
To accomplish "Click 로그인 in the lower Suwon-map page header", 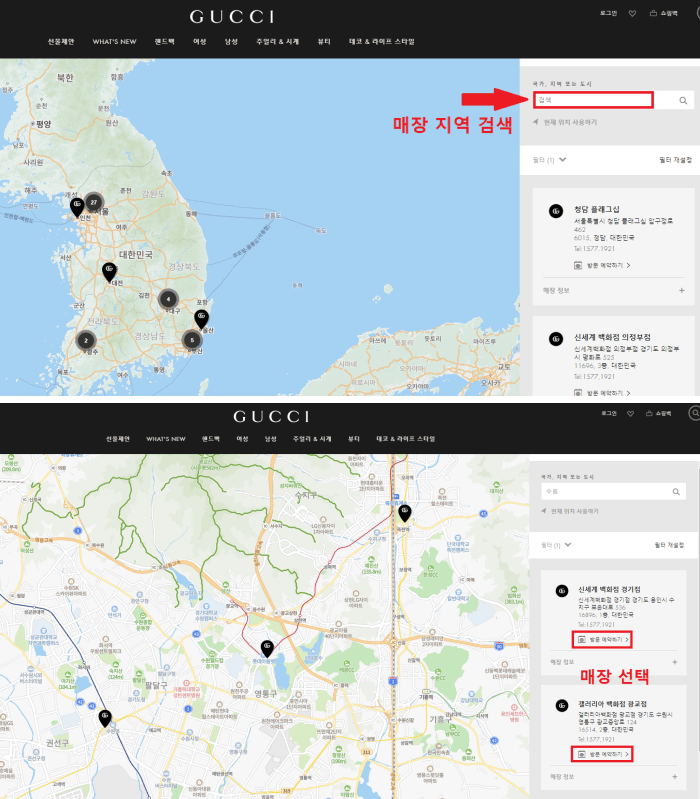I will point(608,413).
